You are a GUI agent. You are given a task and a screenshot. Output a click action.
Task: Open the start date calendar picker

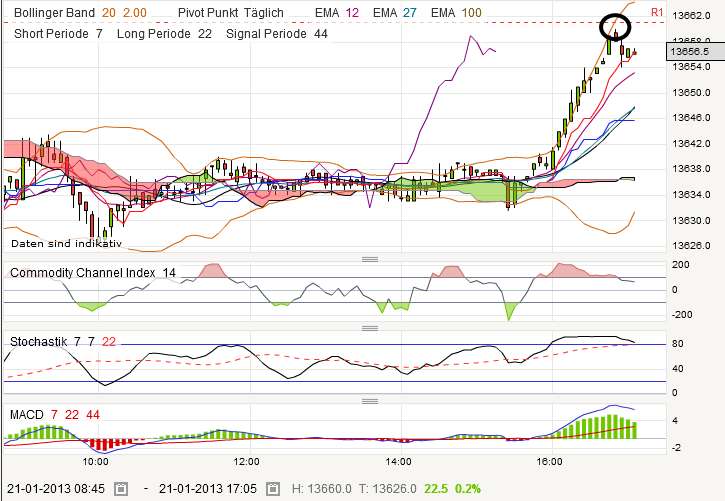click(121, 489)
